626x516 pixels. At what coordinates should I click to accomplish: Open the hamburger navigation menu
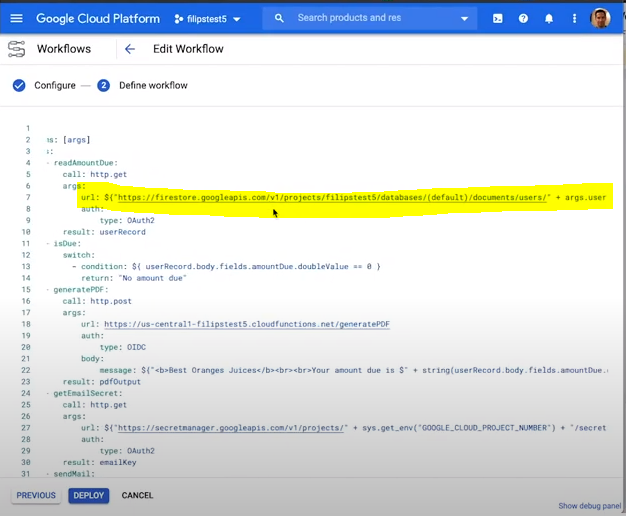(16, 18)
